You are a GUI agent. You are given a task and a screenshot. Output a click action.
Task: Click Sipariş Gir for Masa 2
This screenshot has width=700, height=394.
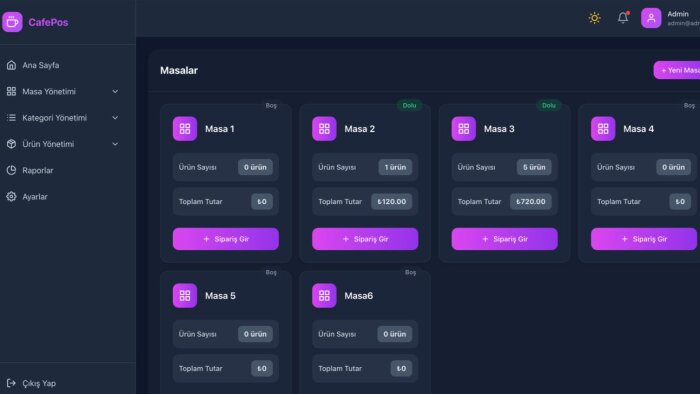(x=365, y=239)
